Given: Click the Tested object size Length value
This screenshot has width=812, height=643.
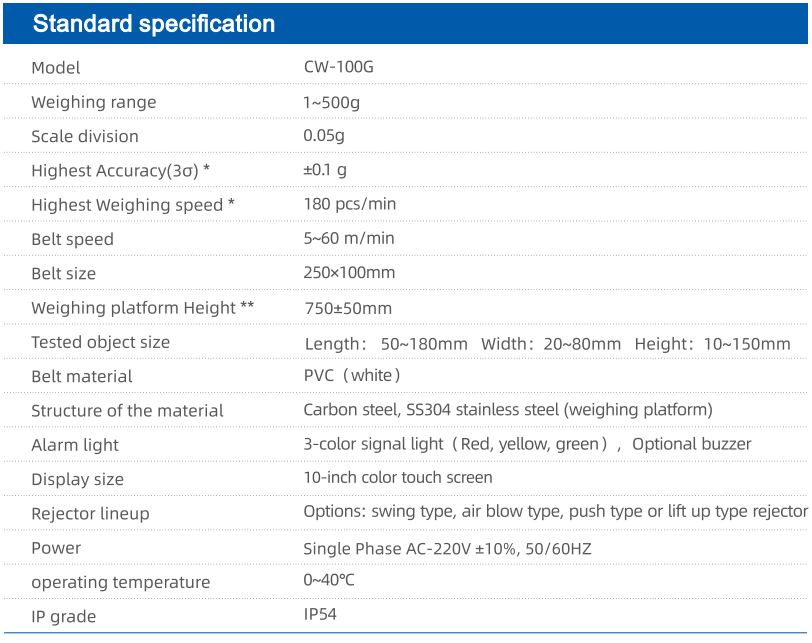Looking at the screenshot, I should [x=386, y=344].
